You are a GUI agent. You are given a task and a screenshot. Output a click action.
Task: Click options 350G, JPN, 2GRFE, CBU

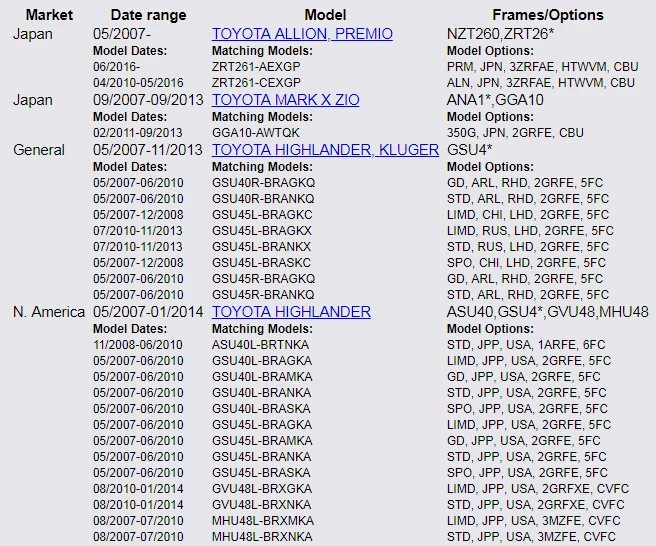coord(515,133)
